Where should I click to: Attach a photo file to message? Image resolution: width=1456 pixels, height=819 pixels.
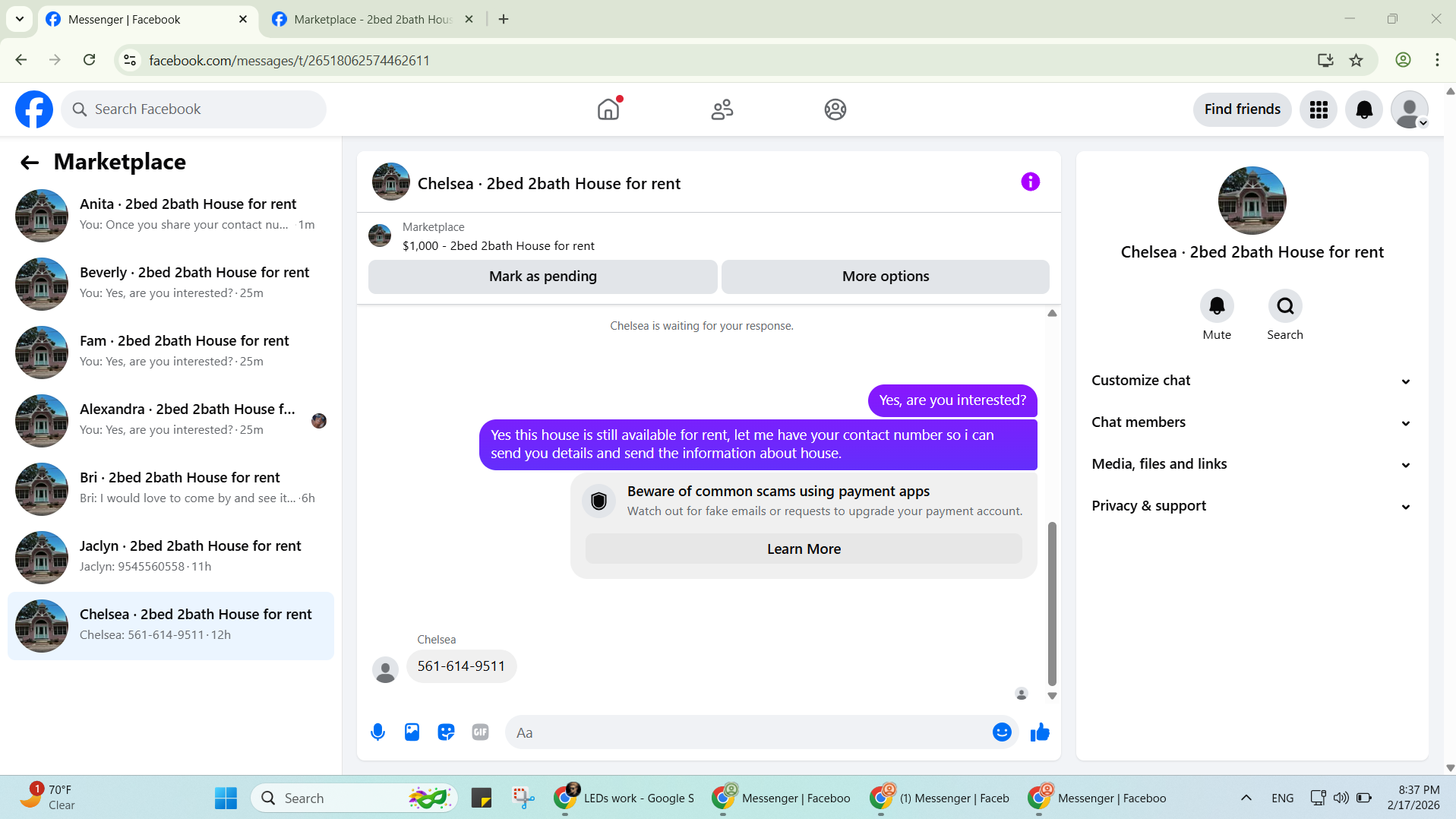pos(412,732)
